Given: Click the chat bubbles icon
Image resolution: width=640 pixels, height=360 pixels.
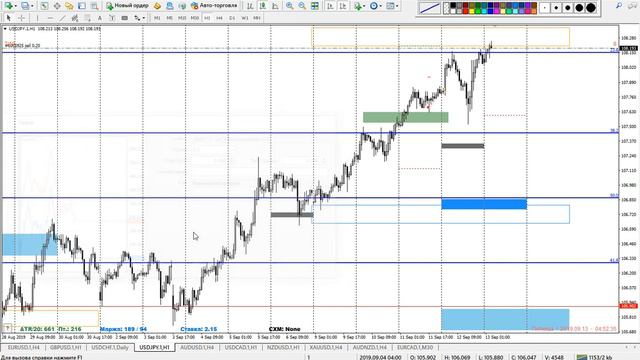Looking at the screenshot, I should tap(631, 6).
